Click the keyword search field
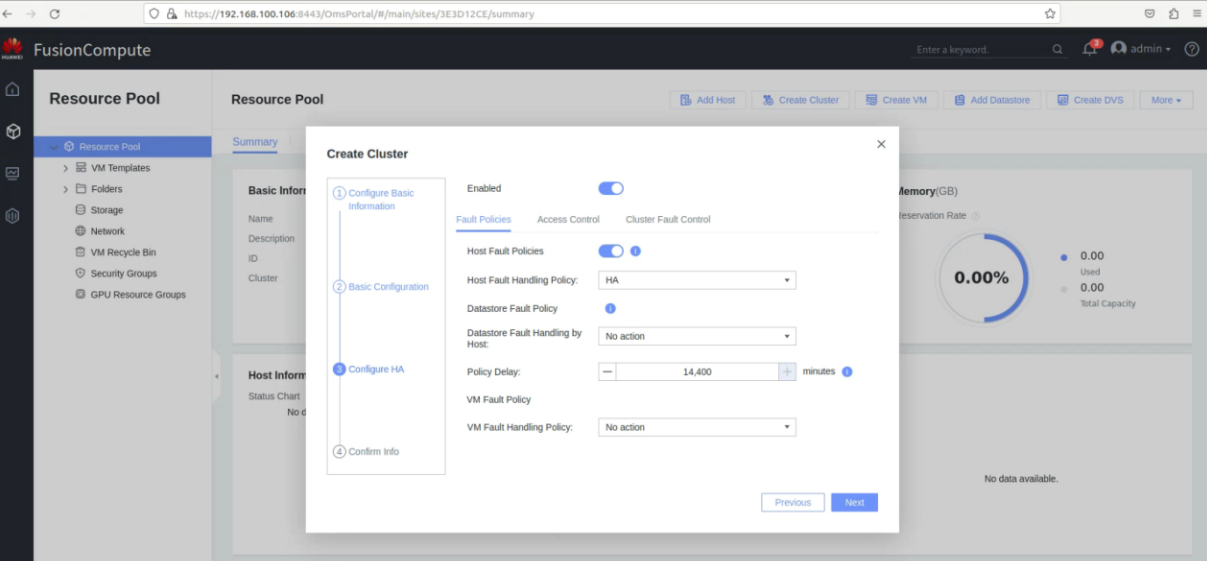 click(x=980, y=49)
